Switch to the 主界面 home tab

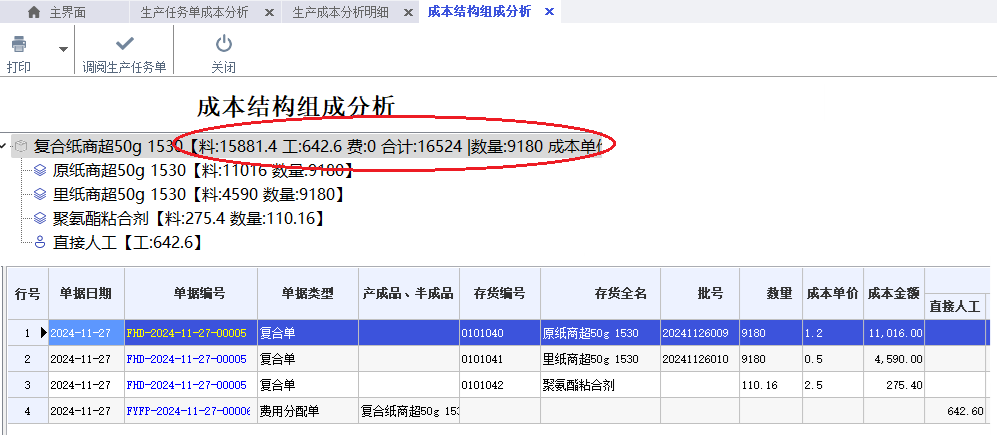(x=57, y=12)
